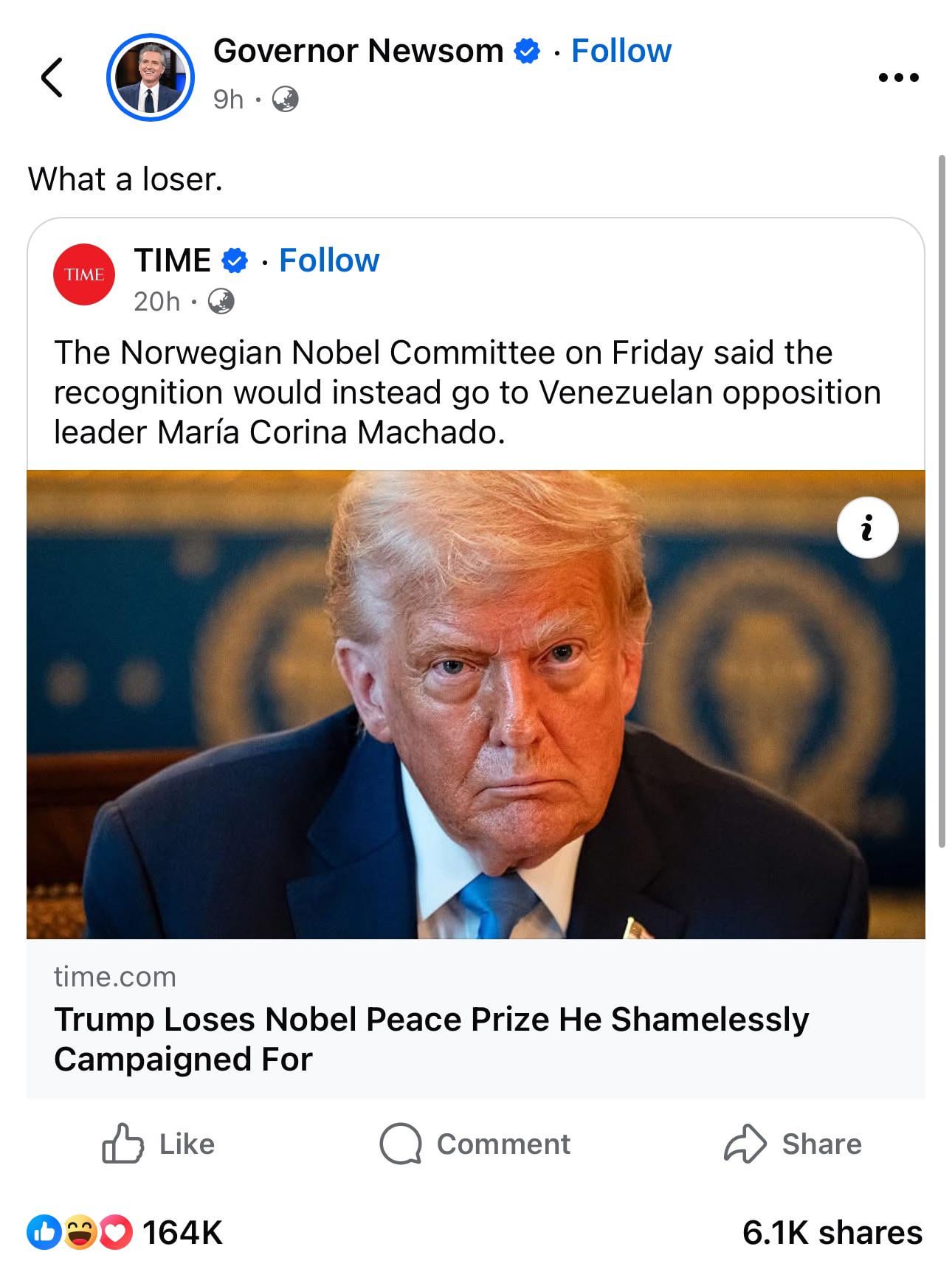
Task: Tap the Like thumbs-up icon
Action: coord(122,1144)
